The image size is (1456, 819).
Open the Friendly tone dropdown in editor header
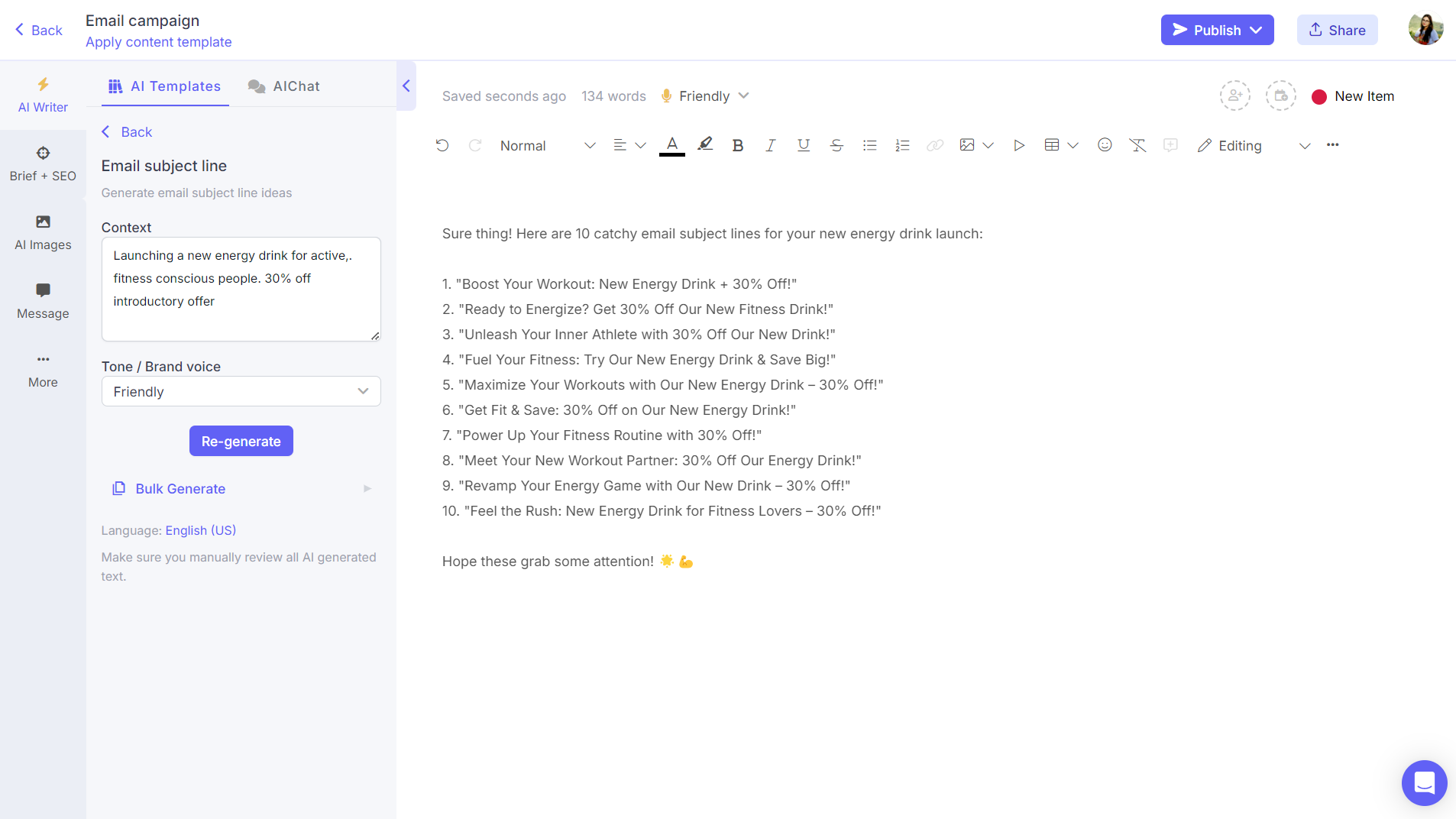(x=704, y=96)
